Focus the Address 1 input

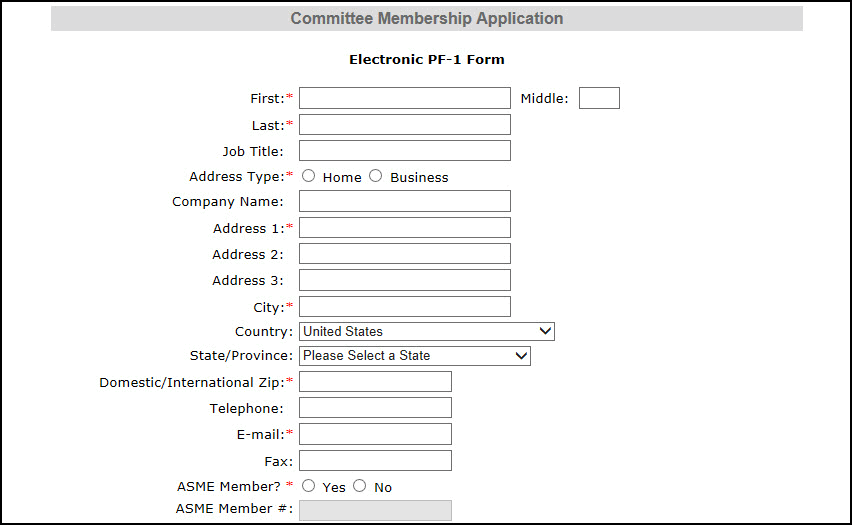pyautogui.click(x=404, y=228)
